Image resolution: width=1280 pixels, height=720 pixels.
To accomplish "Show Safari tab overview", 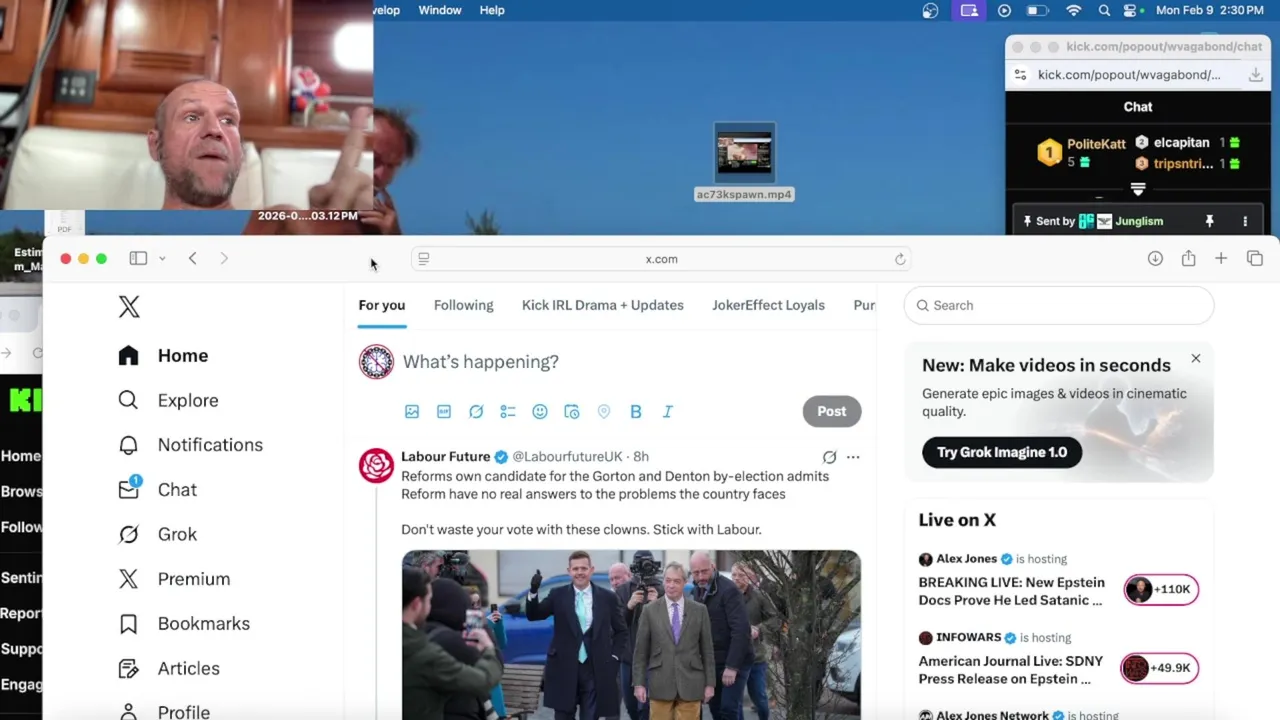I will pyautogui.click(x=1255, y=259).
